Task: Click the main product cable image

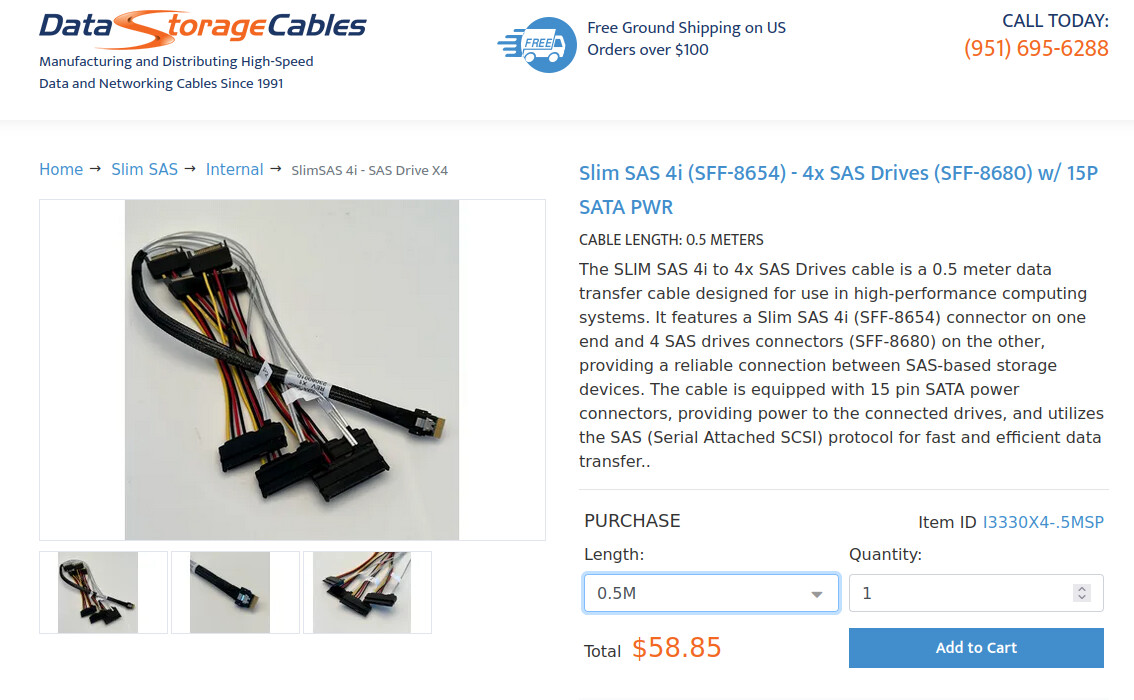Action: coord(292,370)
